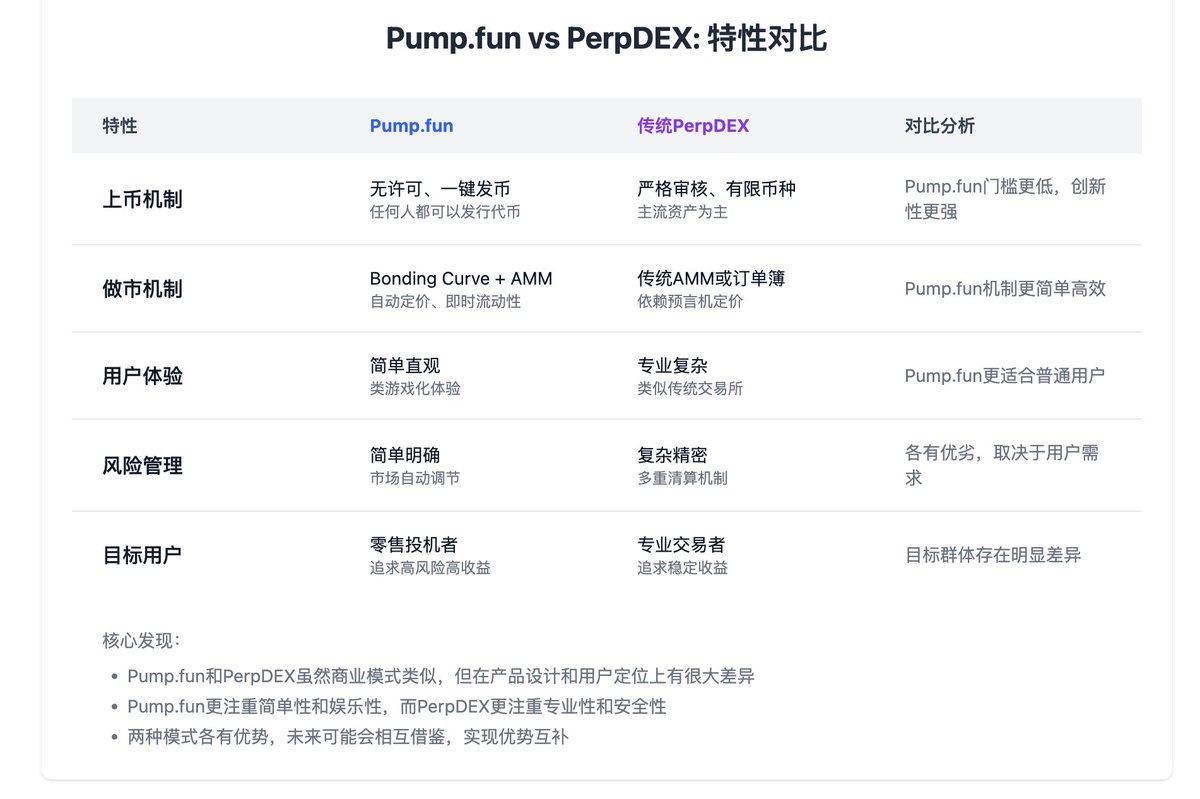This screenshot has width=1200, height=799.
Task: Click the cell '简单直观'
Action: click(404, 365)
